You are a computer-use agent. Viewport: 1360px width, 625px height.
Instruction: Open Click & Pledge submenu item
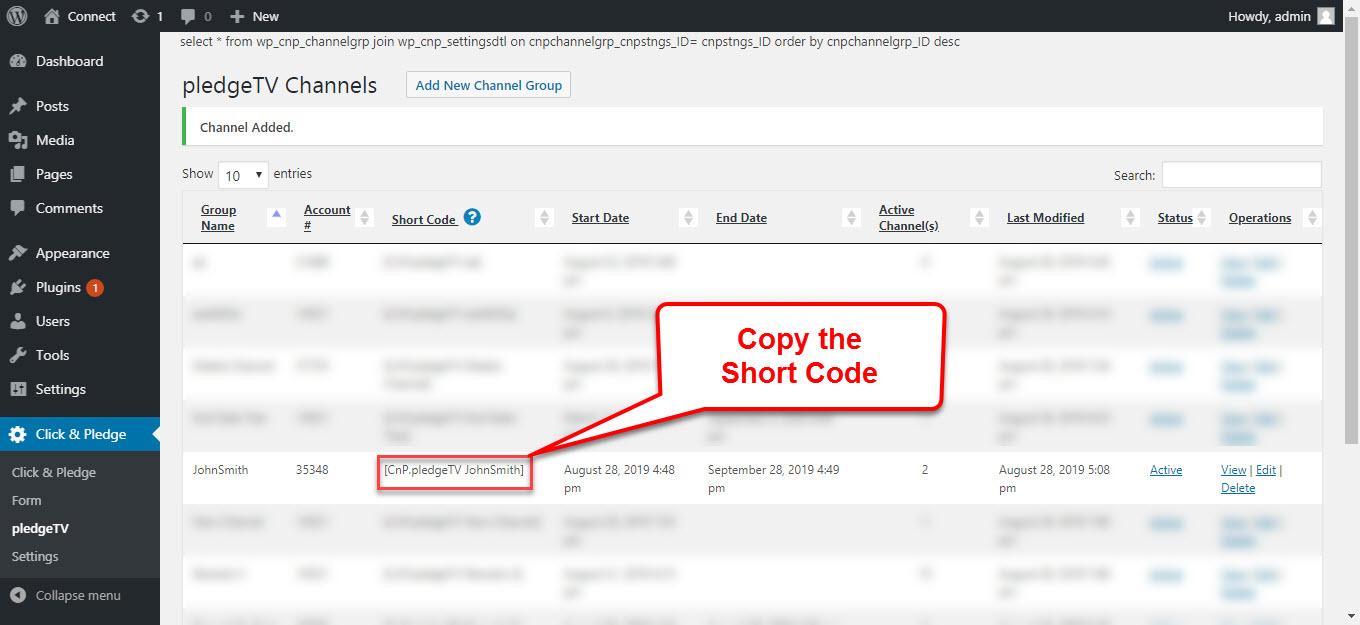point(54,472)
